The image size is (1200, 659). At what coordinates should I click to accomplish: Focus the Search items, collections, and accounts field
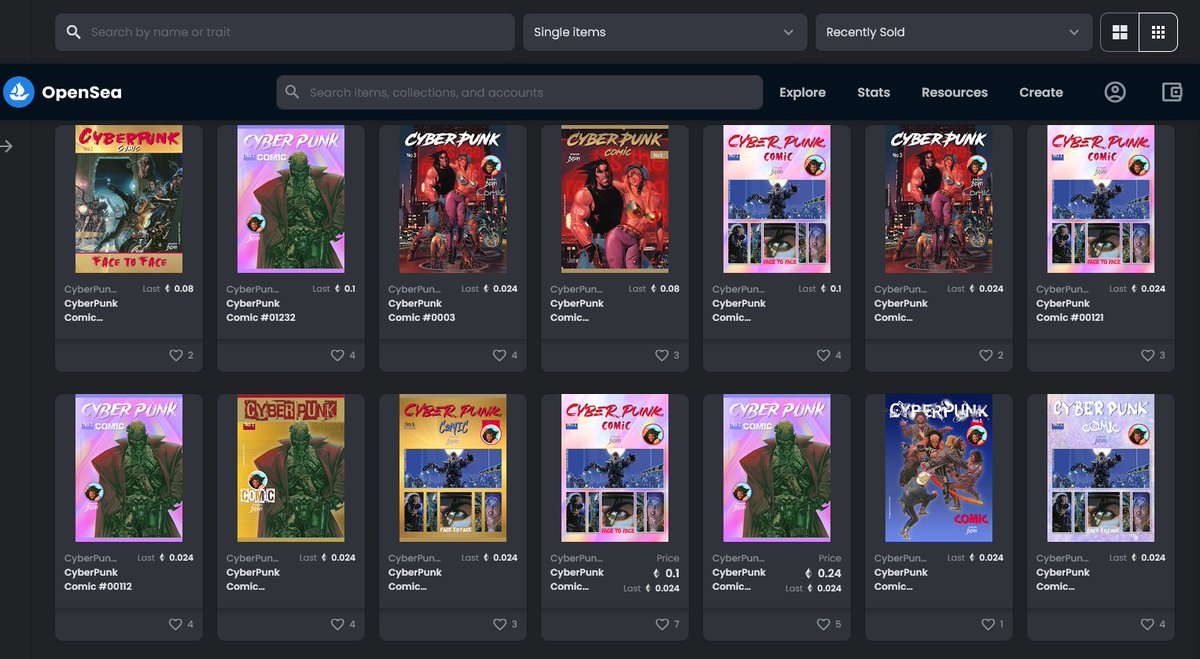pos(519,92)
